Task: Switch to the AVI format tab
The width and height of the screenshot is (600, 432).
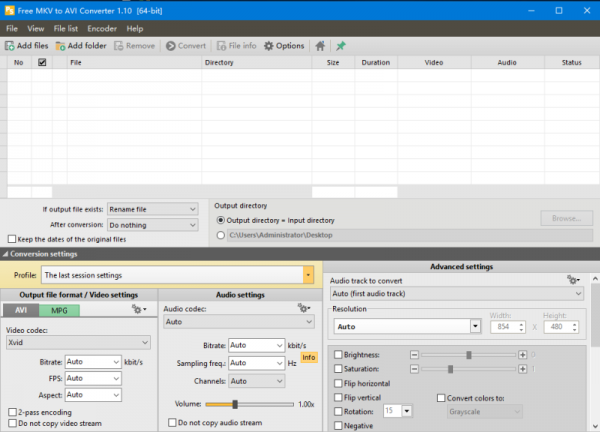Action: (x=21, y=310)
